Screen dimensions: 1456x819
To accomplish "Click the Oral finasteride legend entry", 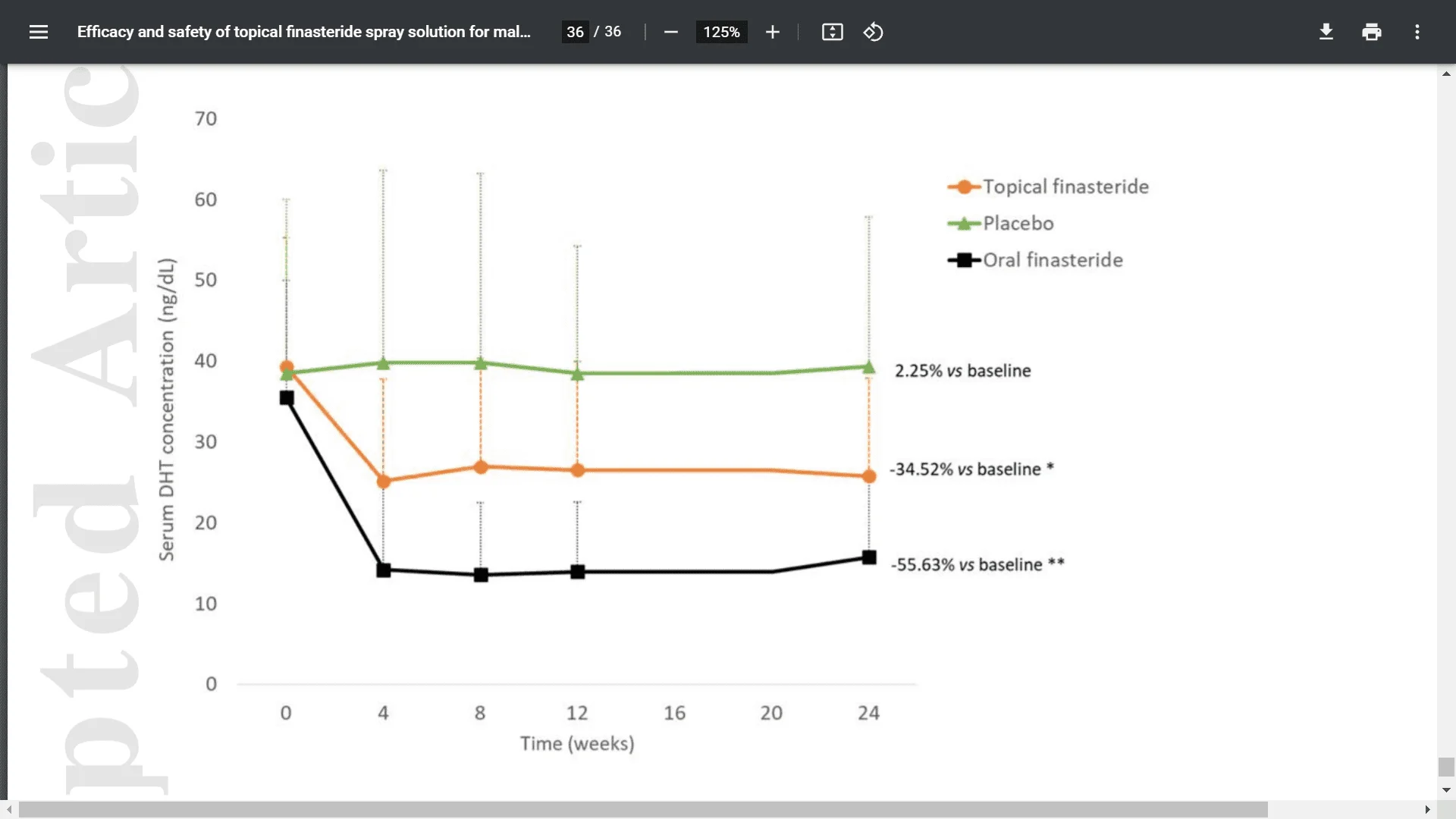I will (x=1035, y=260).
